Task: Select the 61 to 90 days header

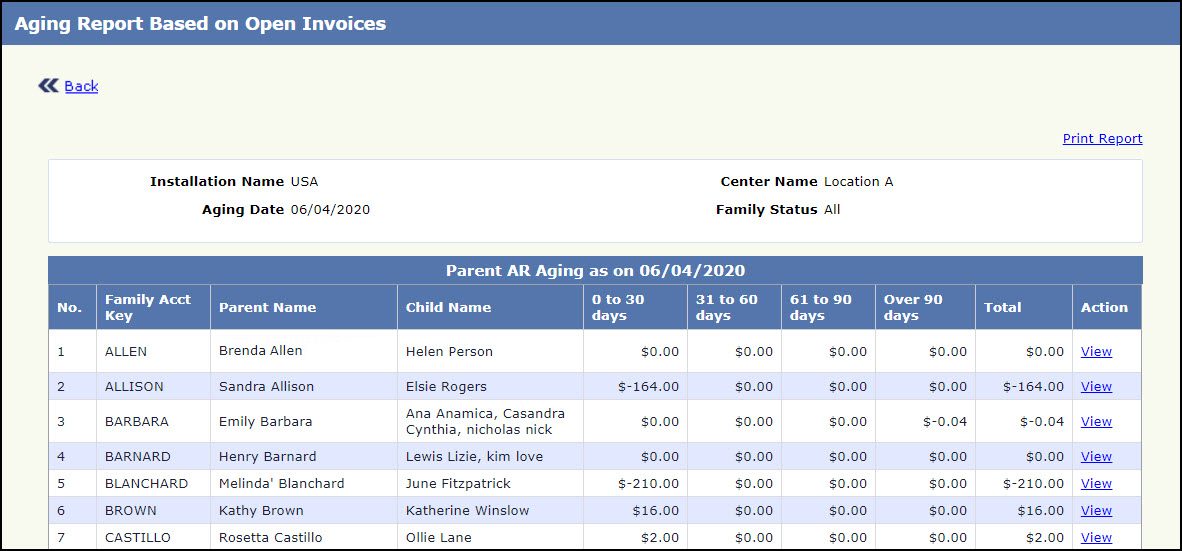Action: click(820, 308)
